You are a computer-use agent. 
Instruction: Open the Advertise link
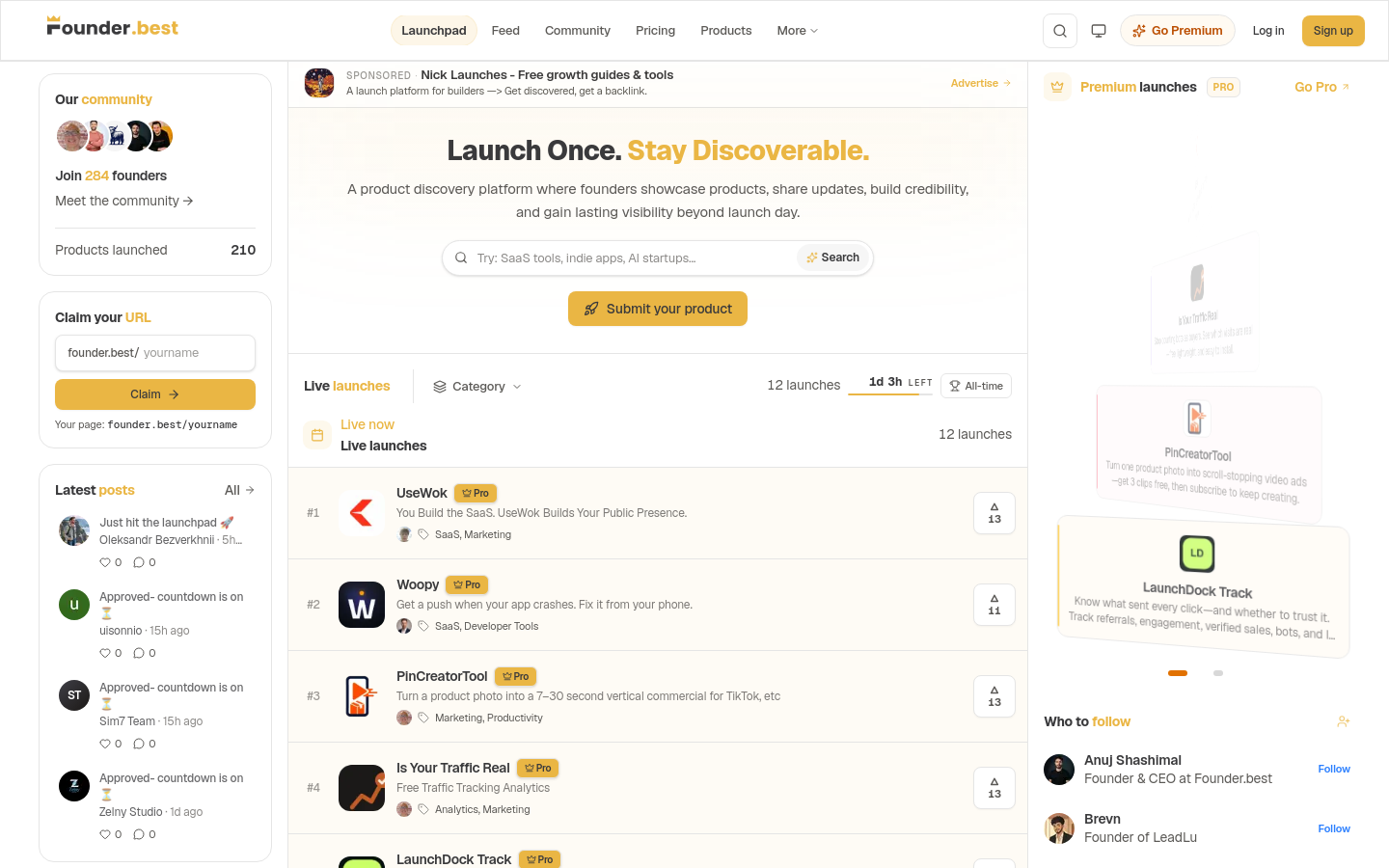pos(981,83)
